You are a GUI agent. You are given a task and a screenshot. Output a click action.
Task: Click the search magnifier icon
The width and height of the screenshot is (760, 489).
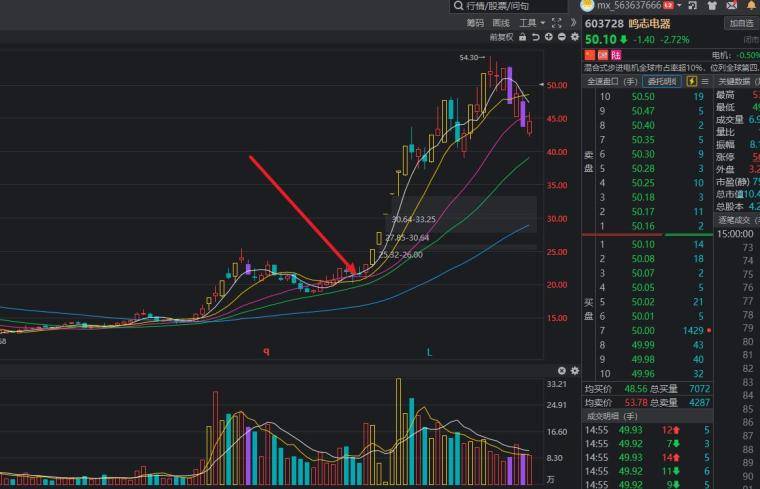[x=458, y=6]
